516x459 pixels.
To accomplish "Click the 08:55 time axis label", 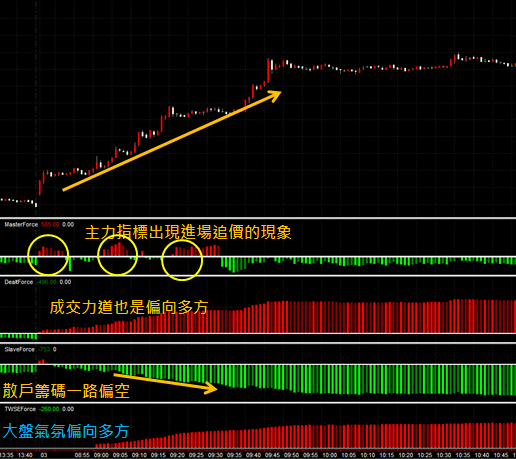I will pos(82,455).
